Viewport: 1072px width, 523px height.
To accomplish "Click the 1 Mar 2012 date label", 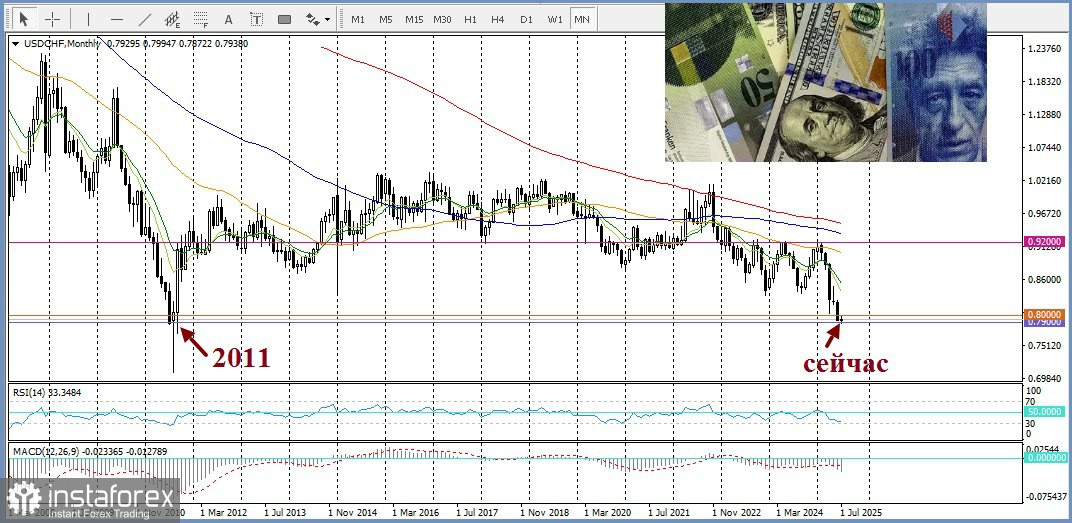I will (222, 511).
